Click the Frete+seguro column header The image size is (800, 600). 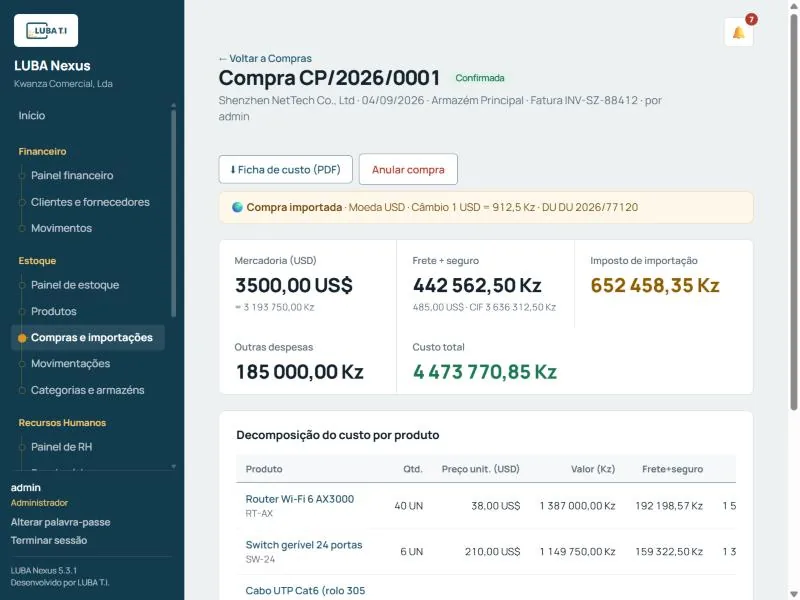pos(672,469)
